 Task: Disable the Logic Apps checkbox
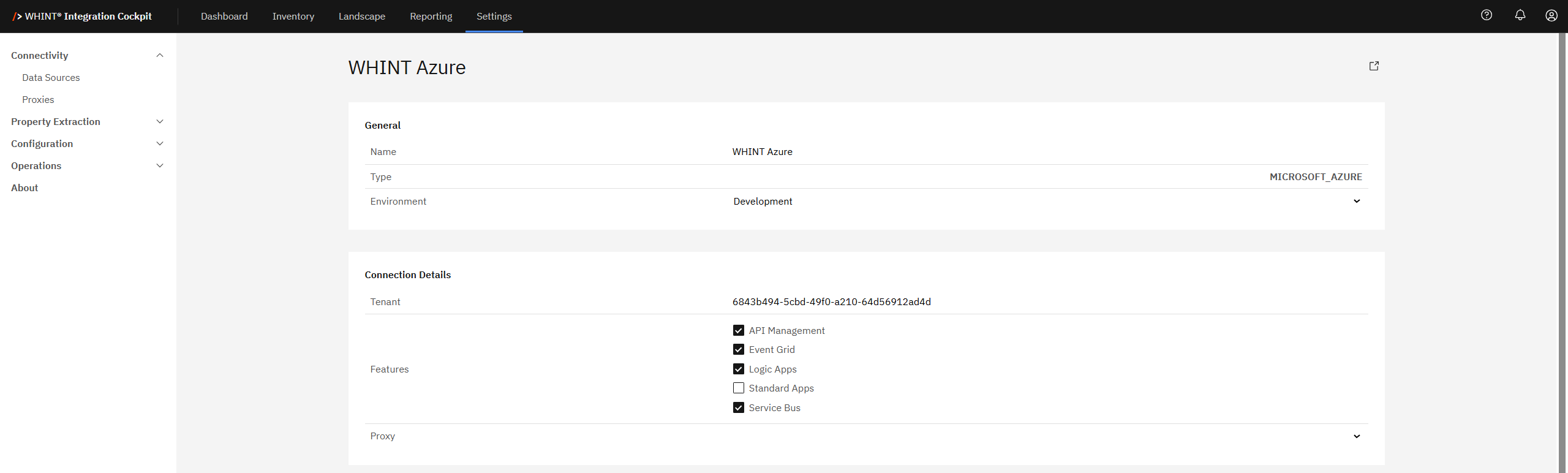[739, 369]
